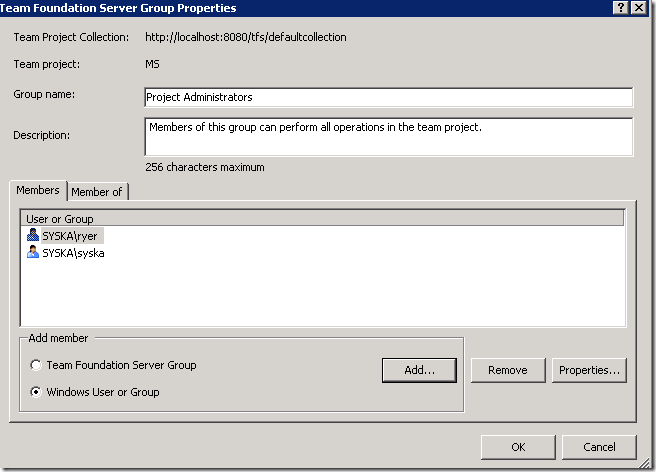Select the Team Foundation Server Group radio button
Image resolution: width=656 pixels, height=472 pixels.
coord(36,366)
